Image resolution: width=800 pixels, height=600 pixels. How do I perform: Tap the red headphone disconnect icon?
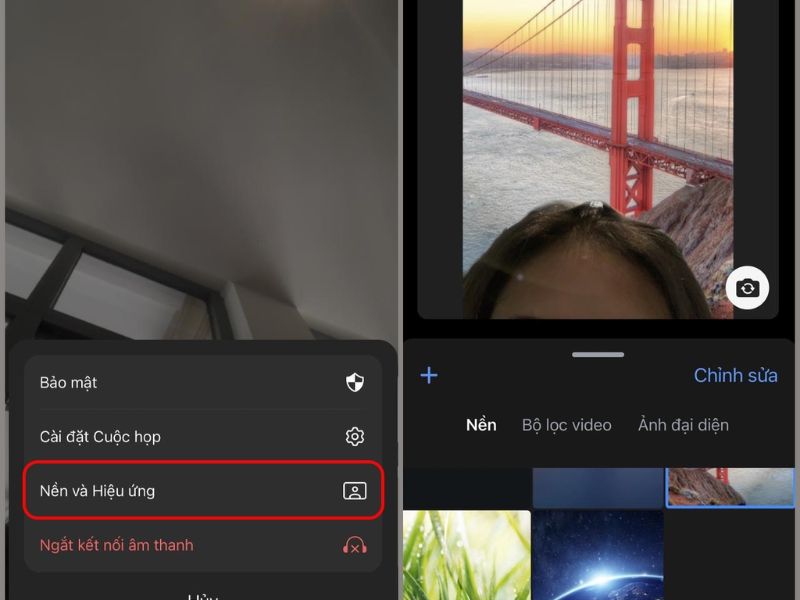[355, 545]
